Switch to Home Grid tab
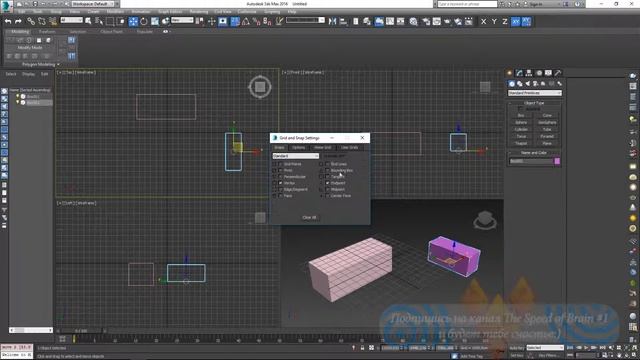 tap(322, 147)
